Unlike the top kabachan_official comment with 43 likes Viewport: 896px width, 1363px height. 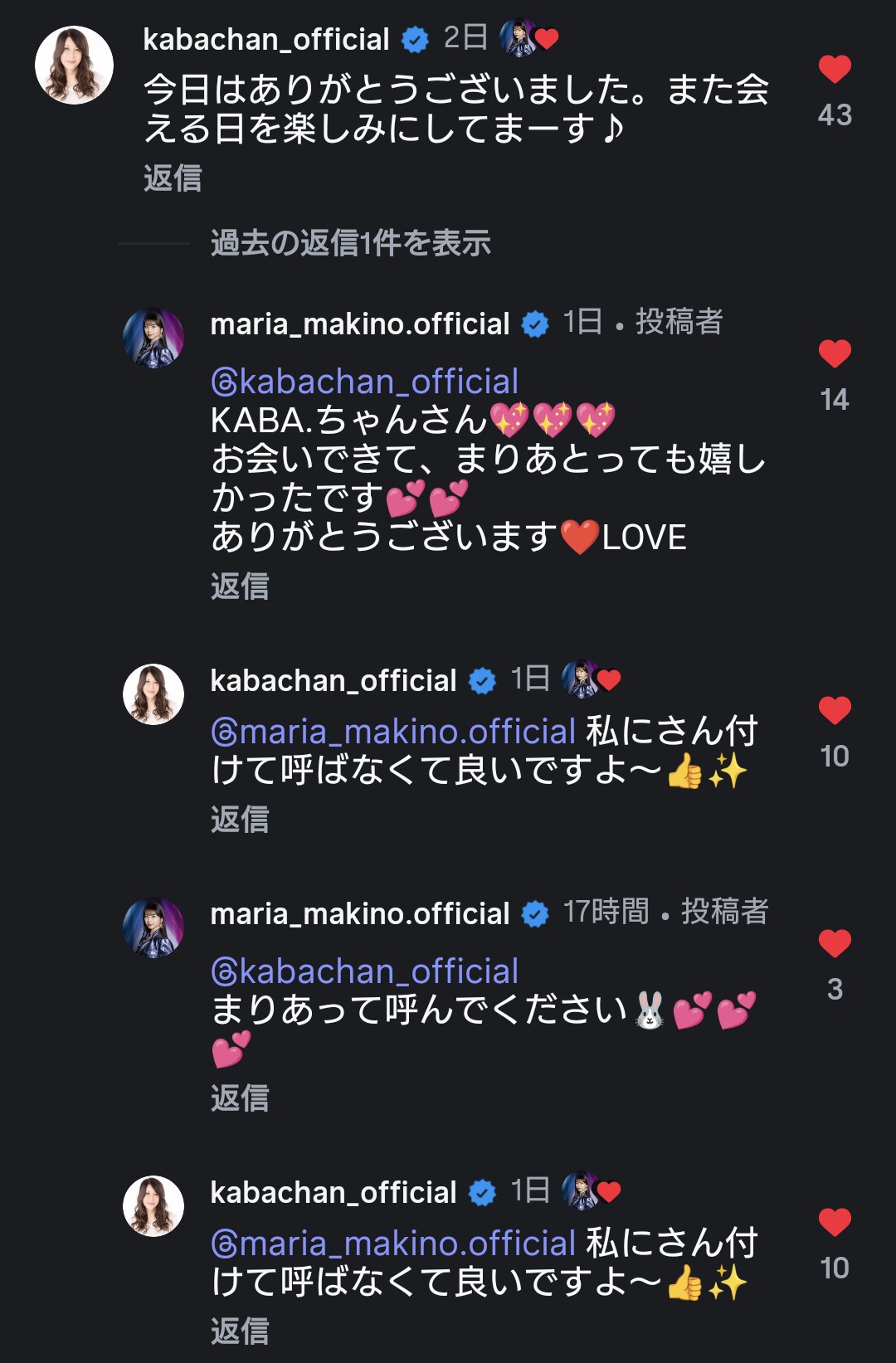(835, 69)
